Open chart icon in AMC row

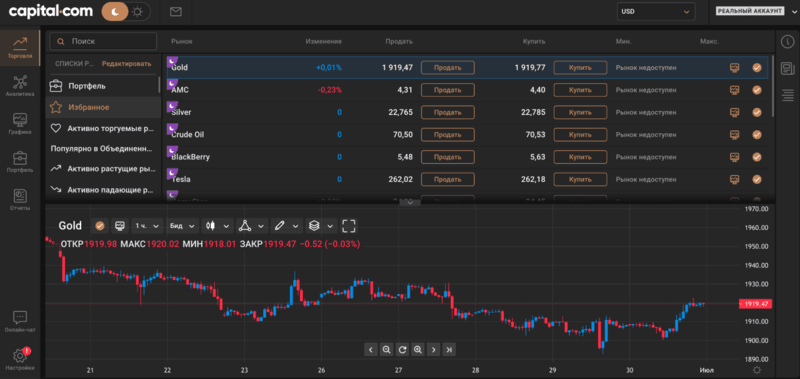(734, 90)
